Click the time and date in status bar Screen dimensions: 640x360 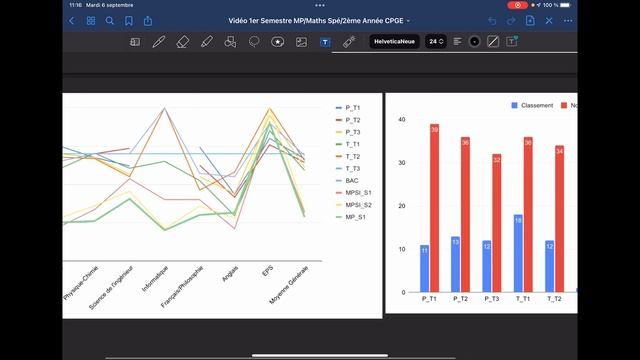coord(101,5)
